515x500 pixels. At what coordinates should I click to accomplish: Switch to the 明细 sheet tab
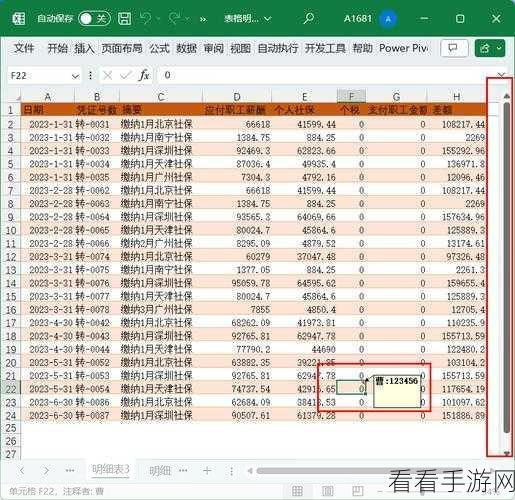tap(160, 471)
